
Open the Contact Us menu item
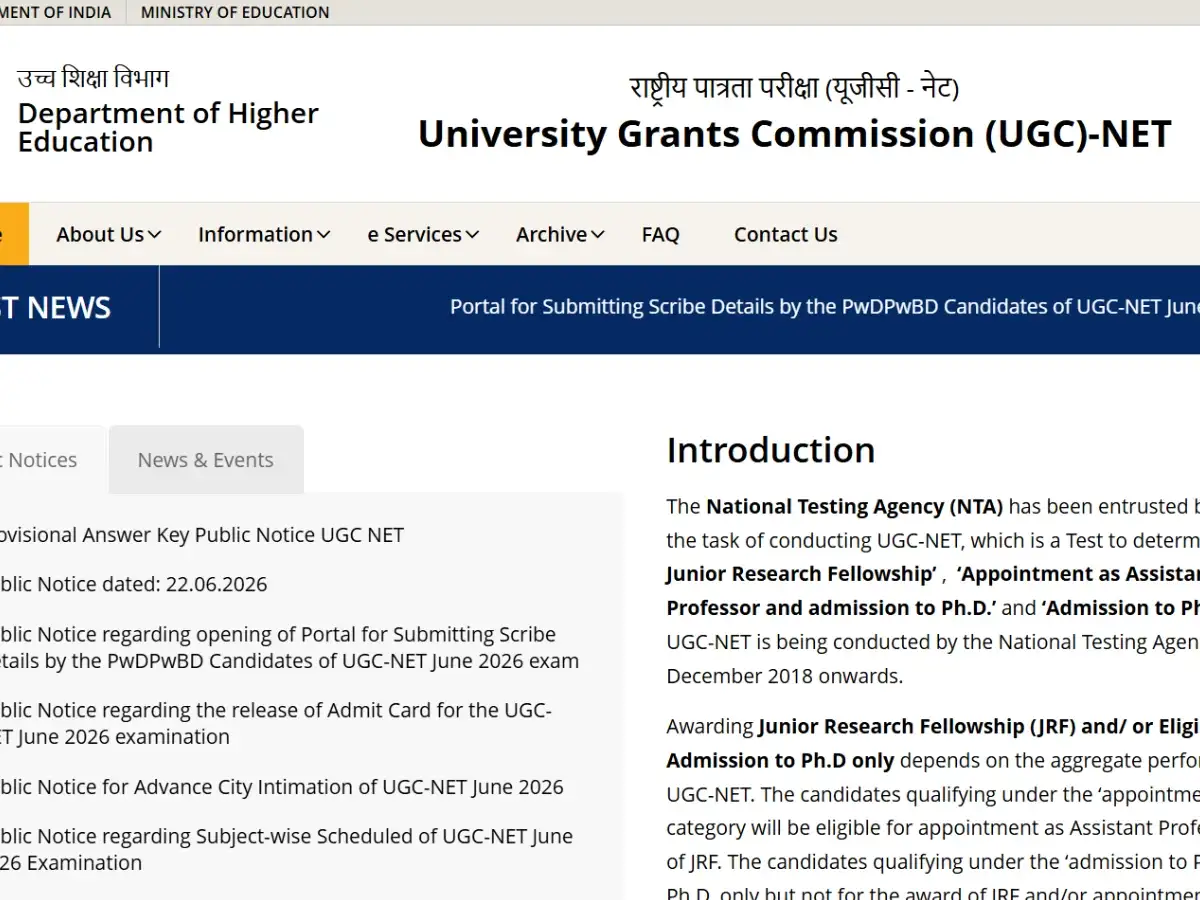[786, 235]
